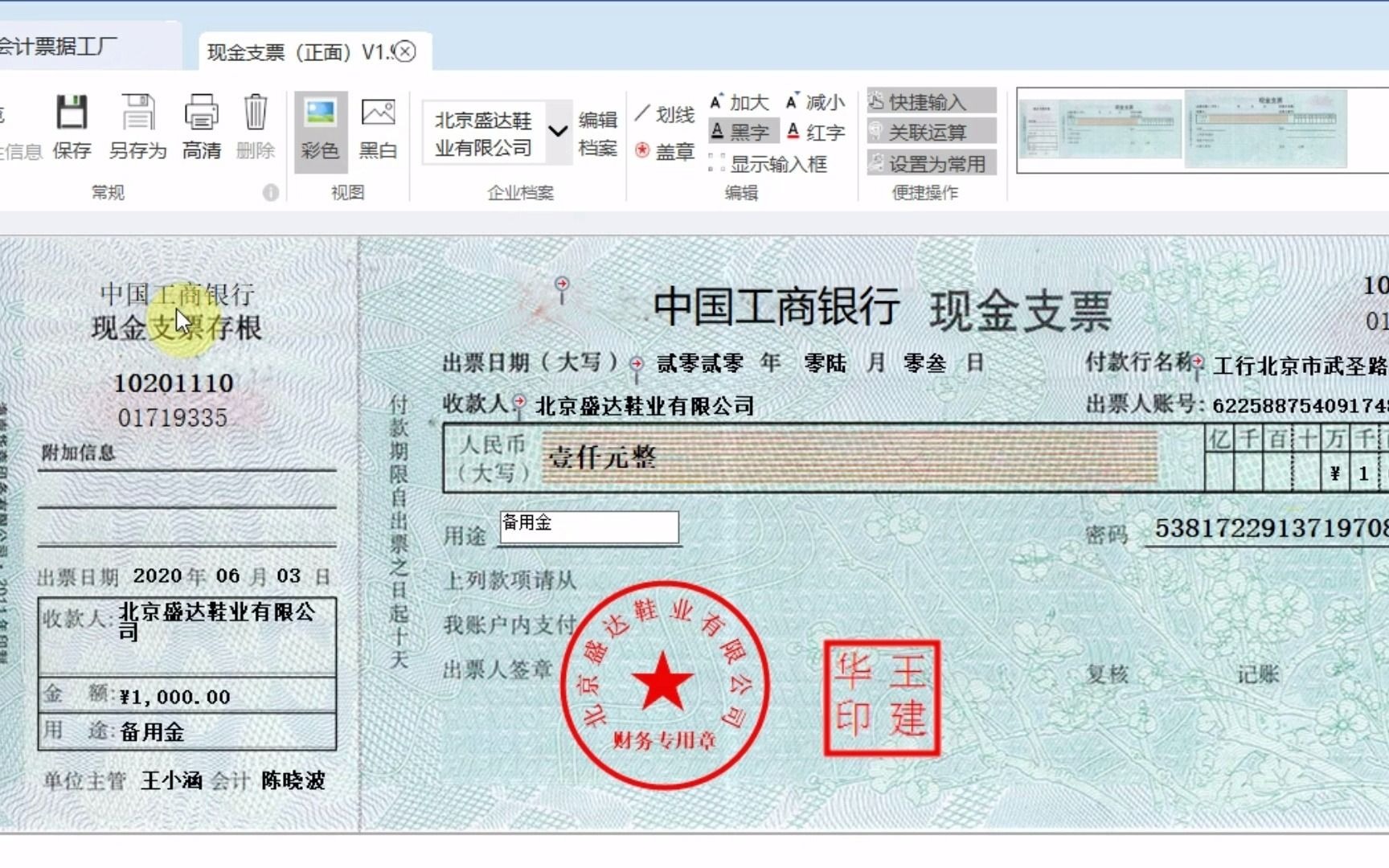Image resolution: width=1389 pixels, height=868 pixels.
Task: Click the 用途 input field 备用金
Action: point(589,526)
